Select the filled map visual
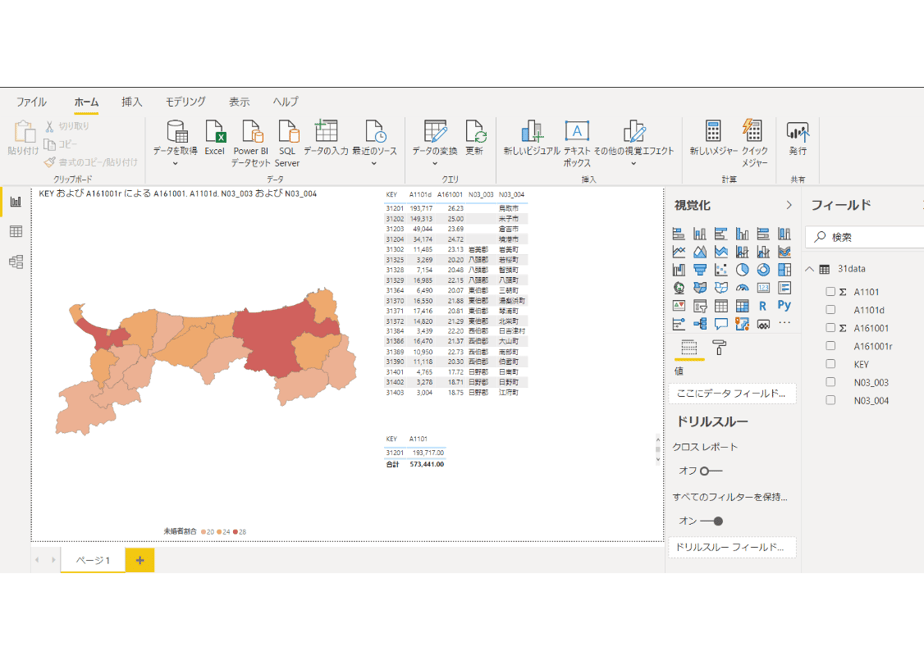 coord(699,288)
